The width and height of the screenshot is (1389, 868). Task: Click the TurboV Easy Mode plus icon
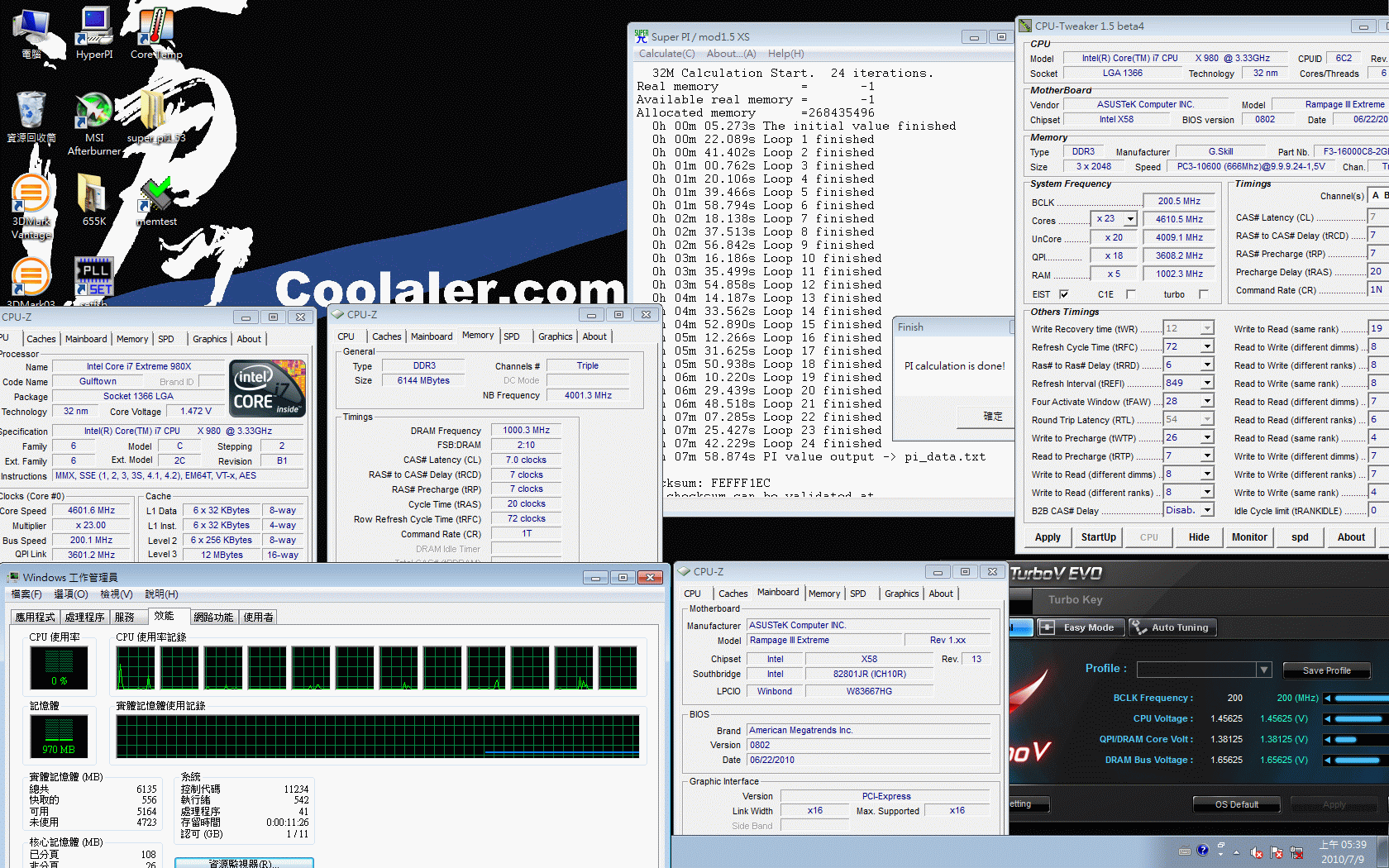pyautogui.click(x=1047, y=627)
